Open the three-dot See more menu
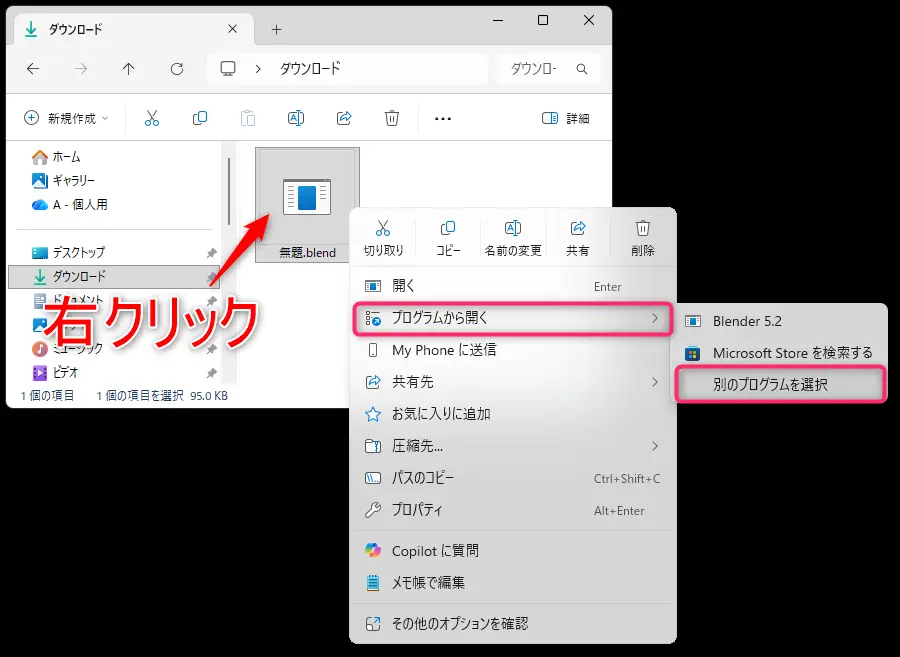The image size is (900, 657). pyautogui.click(x=443, y=119)
